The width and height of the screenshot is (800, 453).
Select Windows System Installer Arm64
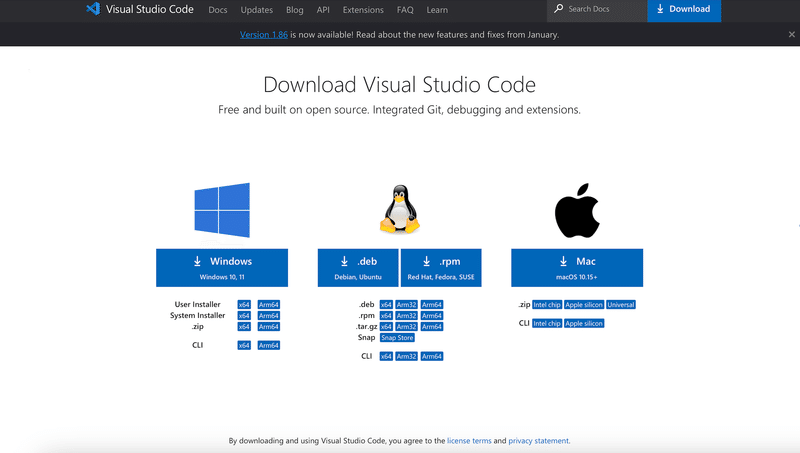tap(269, 316)
